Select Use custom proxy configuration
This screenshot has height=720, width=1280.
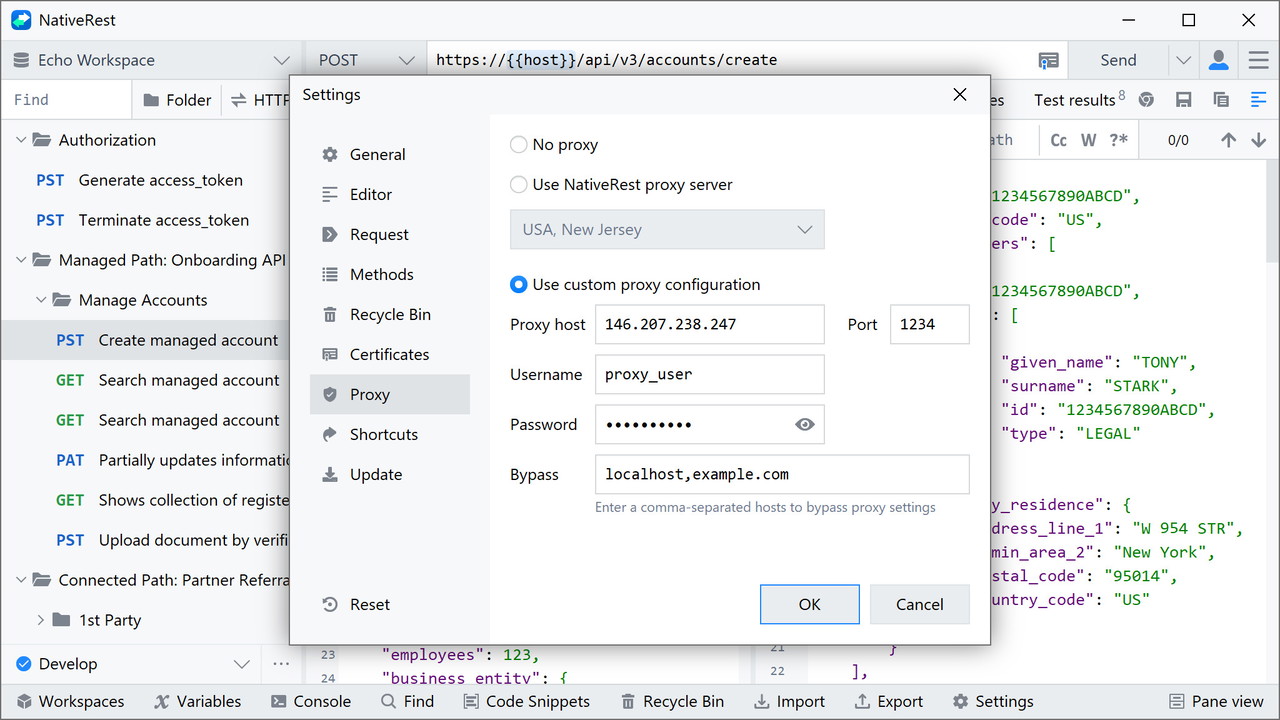pos(519,285)
